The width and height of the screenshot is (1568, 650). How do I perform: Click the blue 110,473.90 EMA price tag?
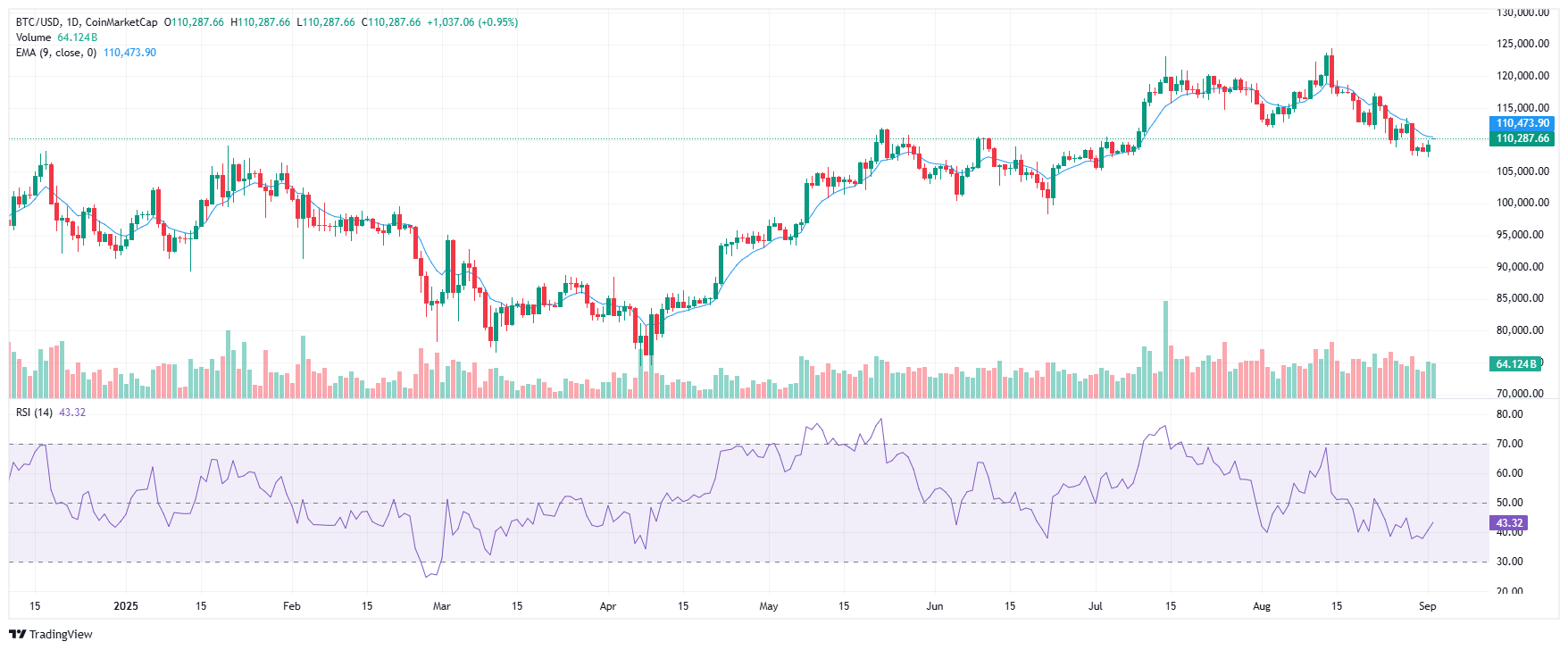[x=1522, y=124]
